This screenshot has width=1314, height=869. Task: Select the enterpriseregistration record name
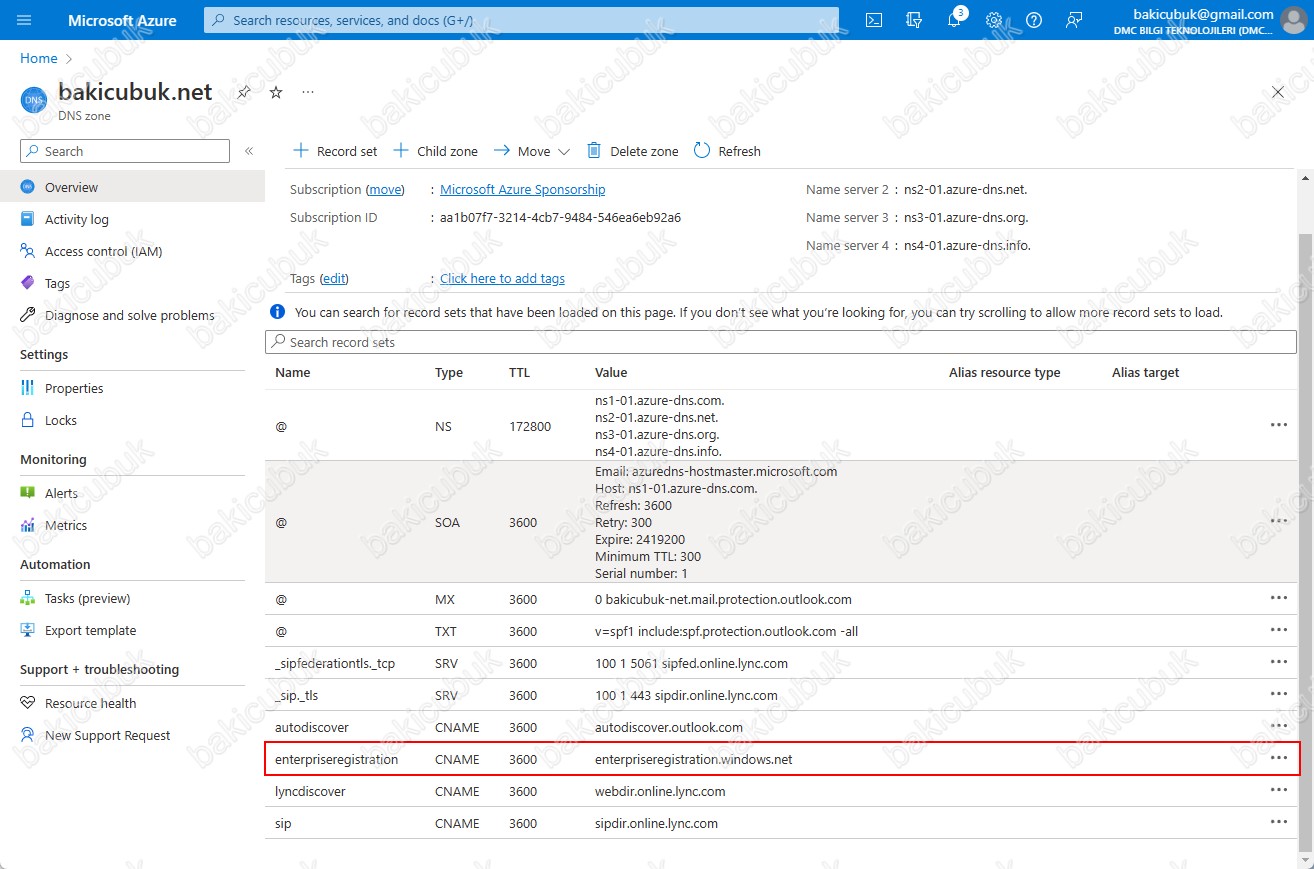click(337, 759)
